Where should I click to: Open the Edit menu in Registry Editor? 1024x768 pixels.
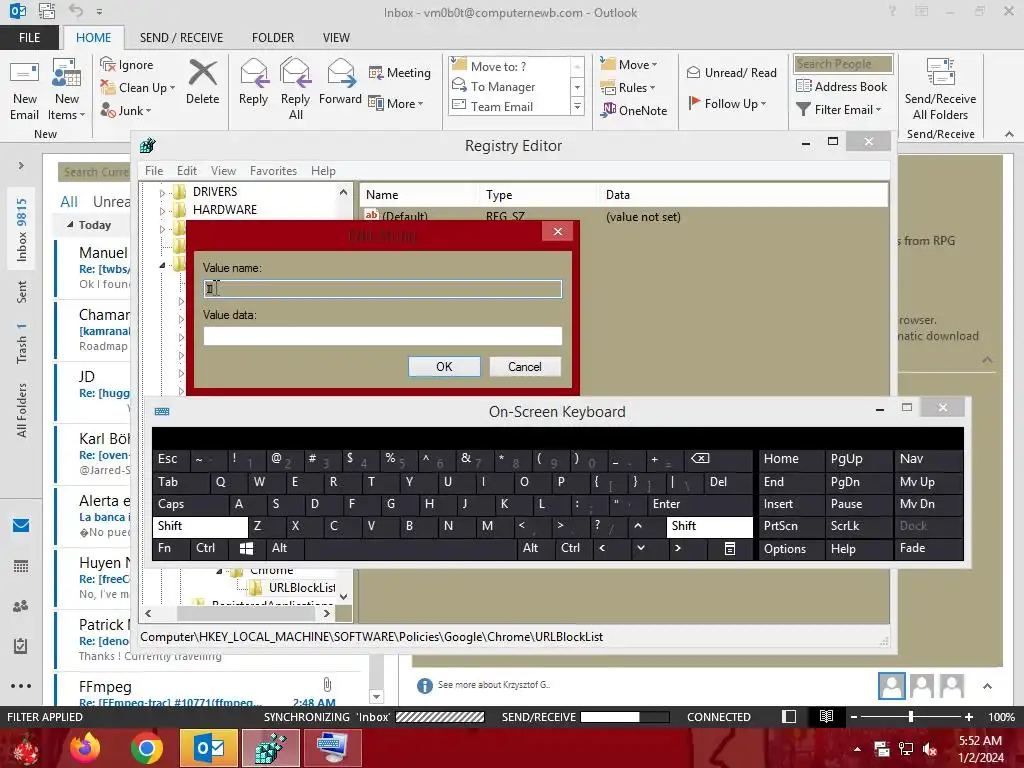click(187, 171)
